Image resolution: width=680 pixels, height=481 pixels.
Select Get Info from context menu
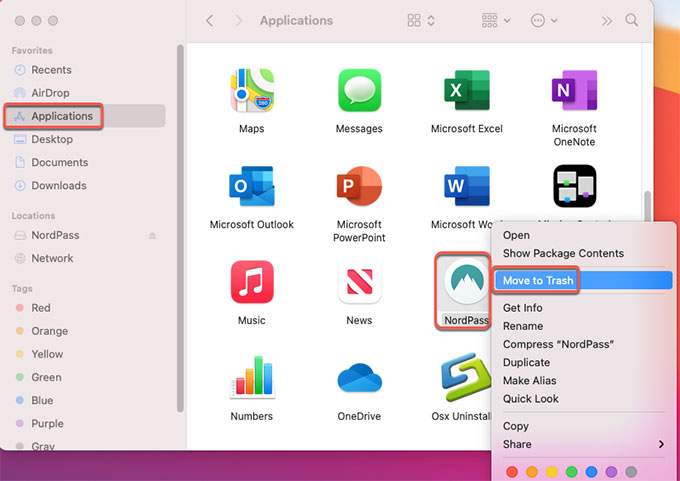522,308
